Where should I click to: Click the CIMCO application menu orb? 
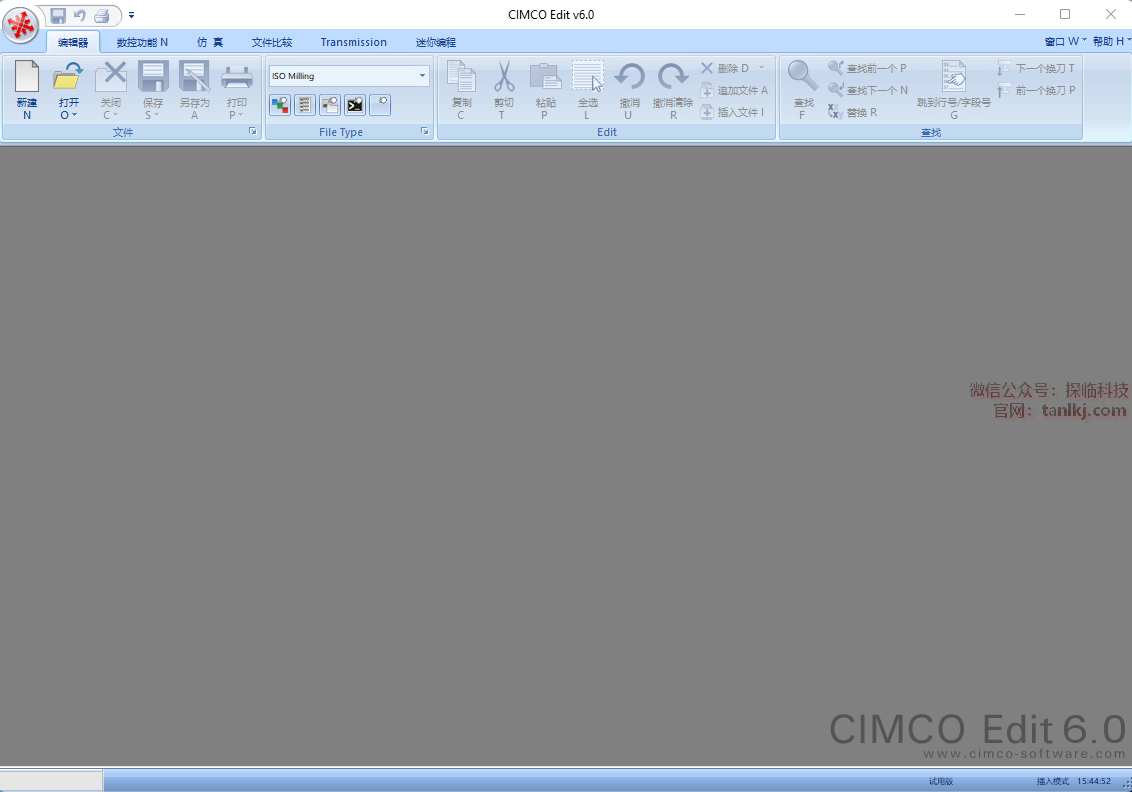pyautogui.click(x=21, y=23)
